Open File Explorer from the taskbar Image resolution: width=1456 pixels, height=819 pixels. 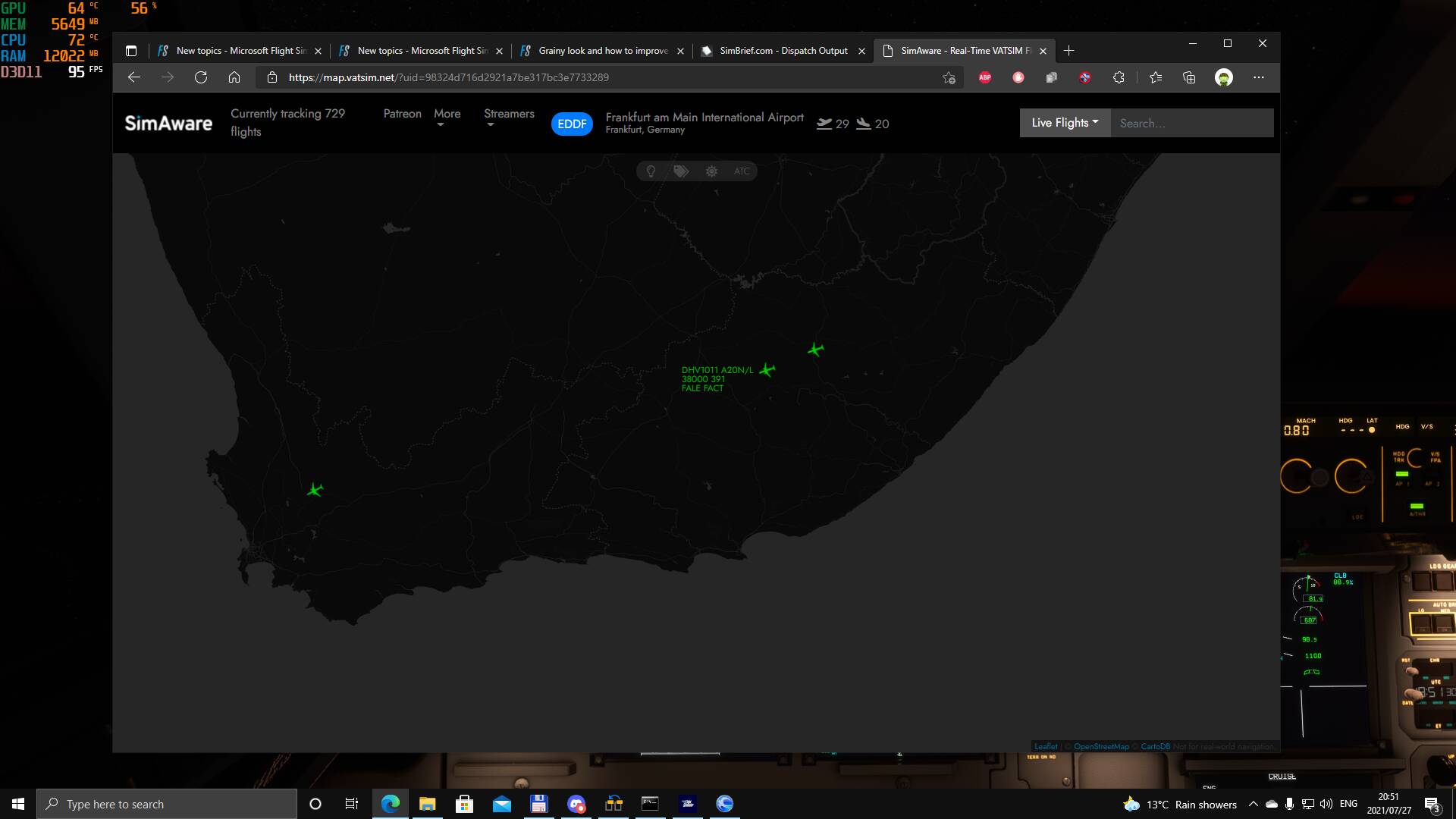[x=427, y=804]
